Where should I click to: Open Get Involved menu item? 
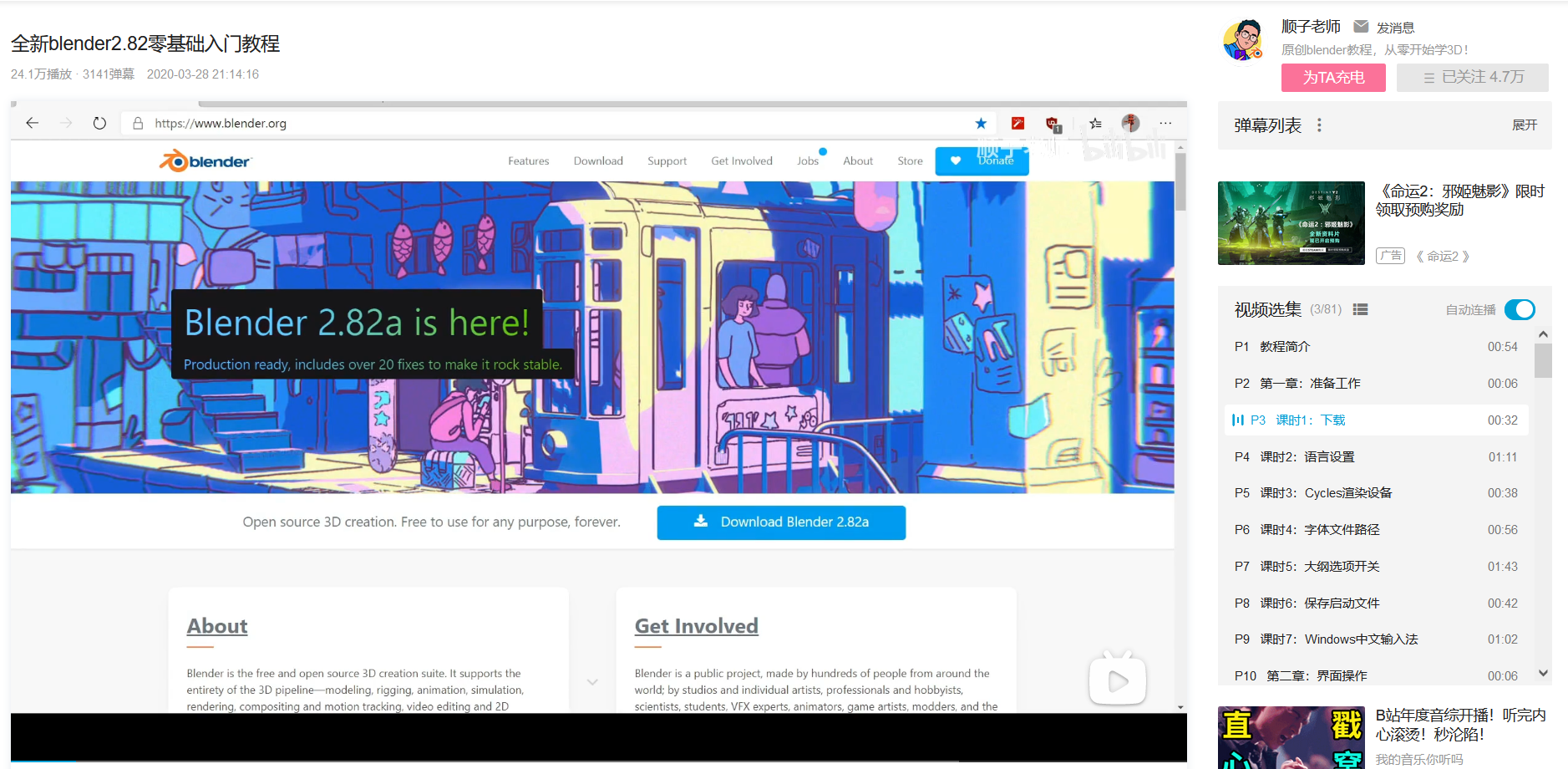pyautogui.click(x=742, y=160)
